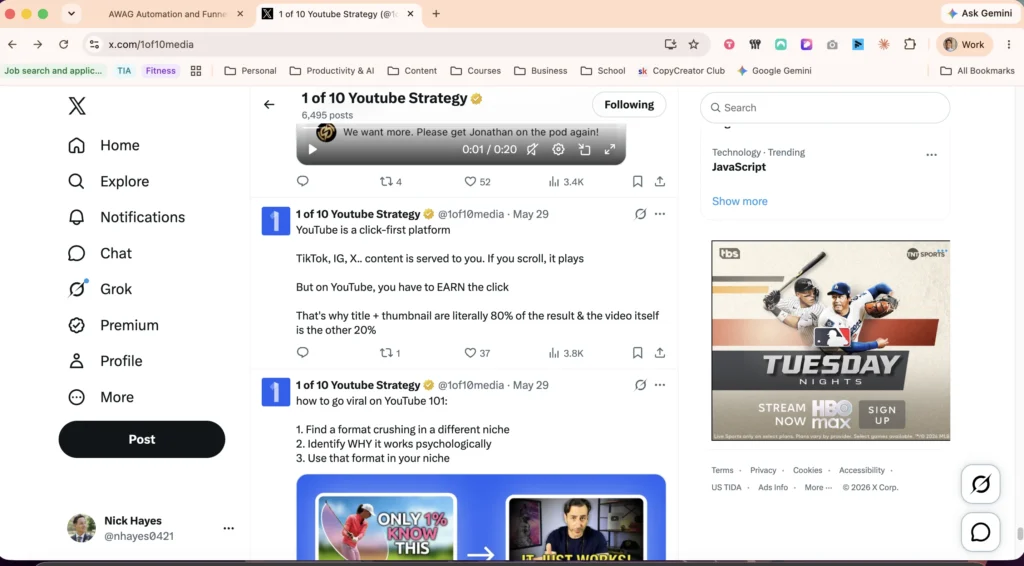Bookmark the click-first platform post
This screenshot has height=566, width=1024.
tap(637, 353)
